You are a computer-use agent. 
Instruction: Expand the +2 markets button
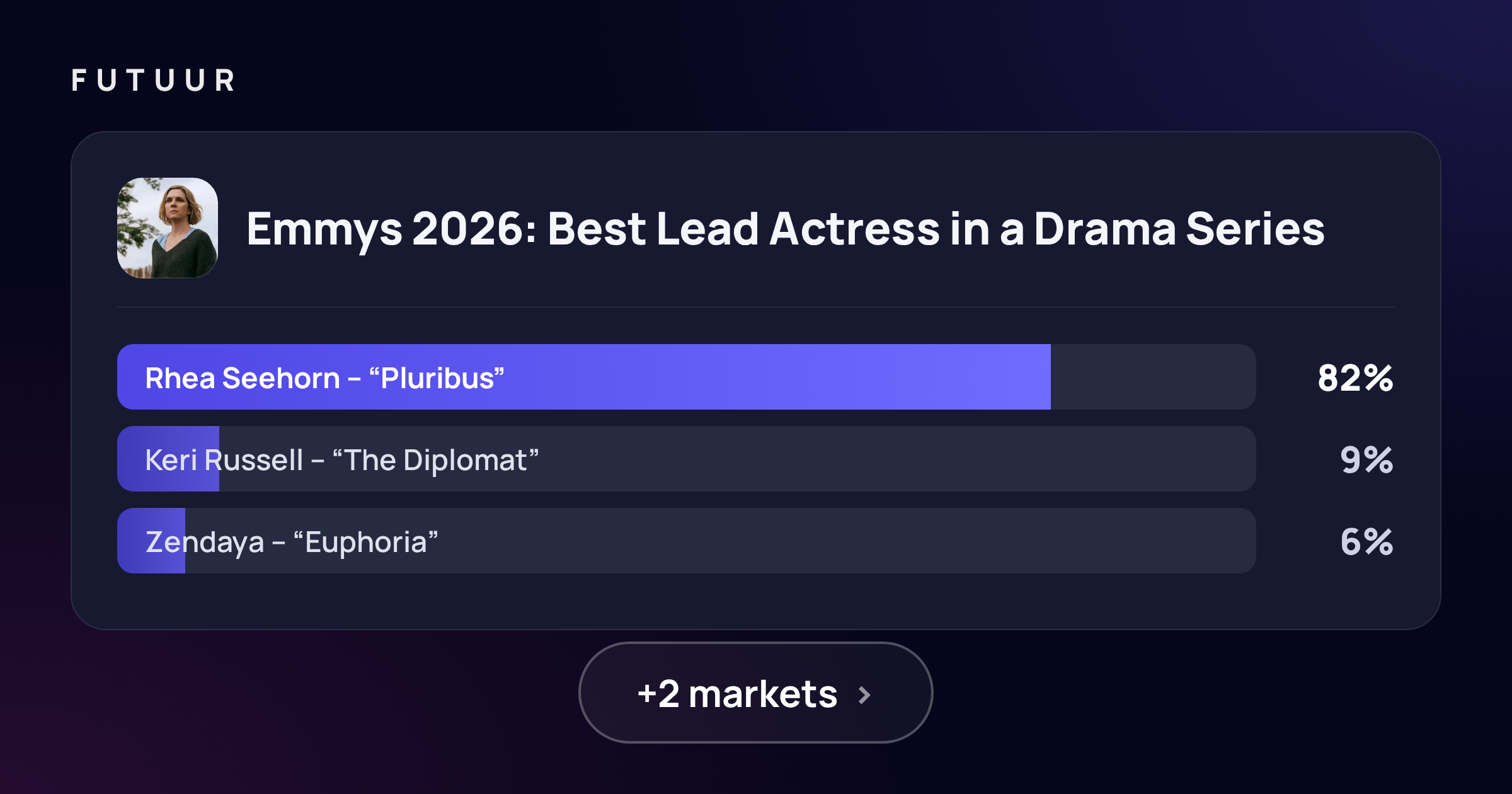[x=755, y=693]
